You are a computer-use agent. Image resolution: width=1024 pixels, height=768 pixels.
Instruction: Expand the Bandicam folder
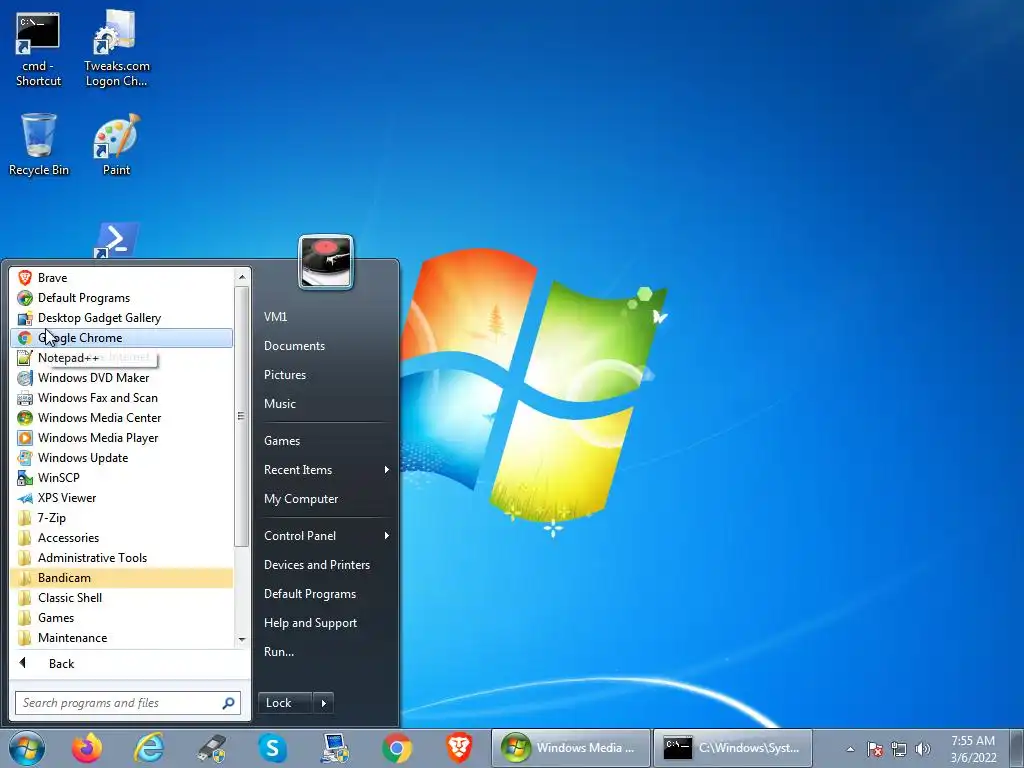point(121,578)
